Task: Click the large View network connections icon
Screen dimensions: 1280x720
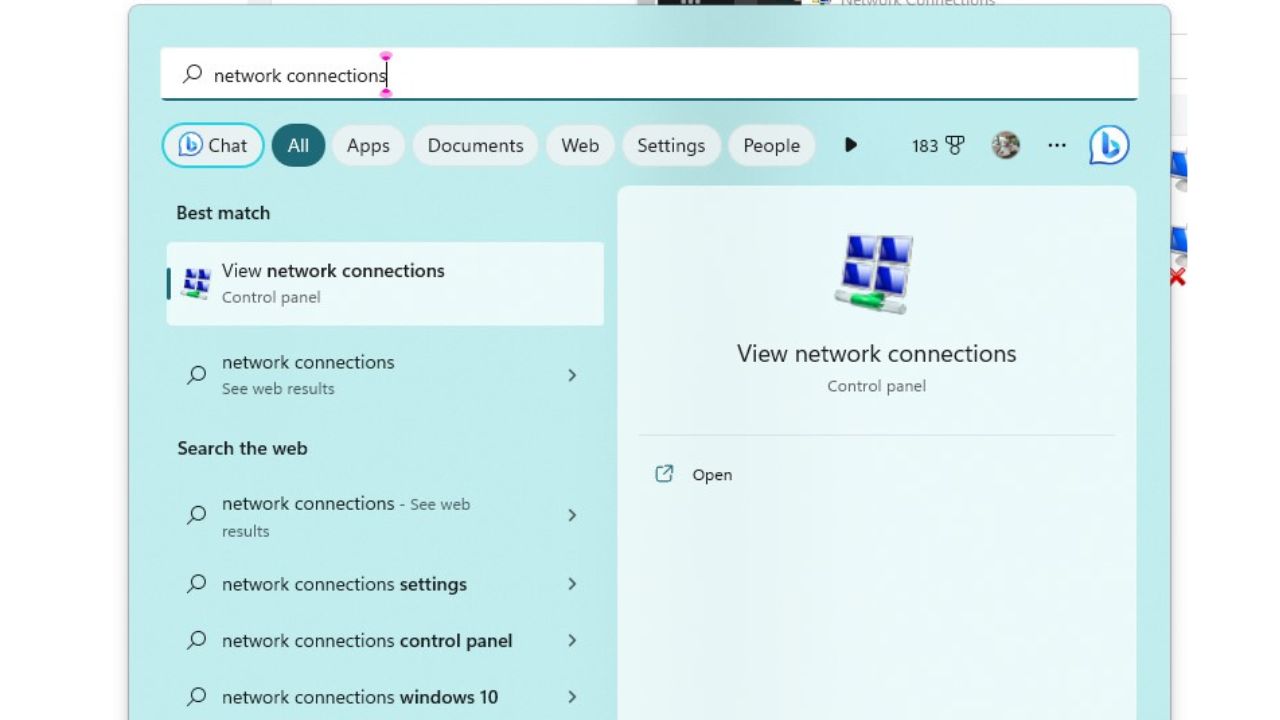Action: (x=875, y=272)
